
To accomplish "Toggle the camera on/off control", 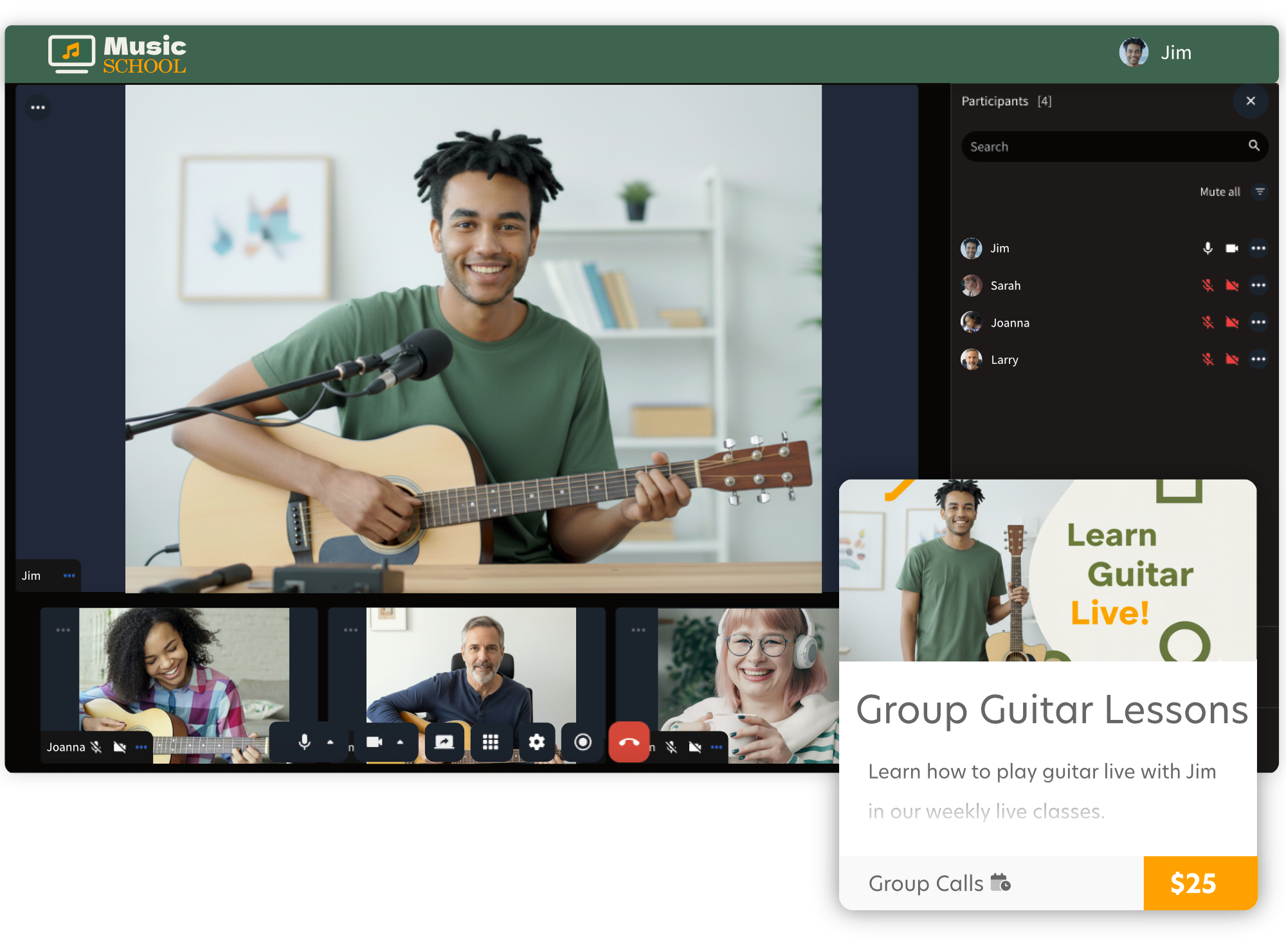I will 375,742.
